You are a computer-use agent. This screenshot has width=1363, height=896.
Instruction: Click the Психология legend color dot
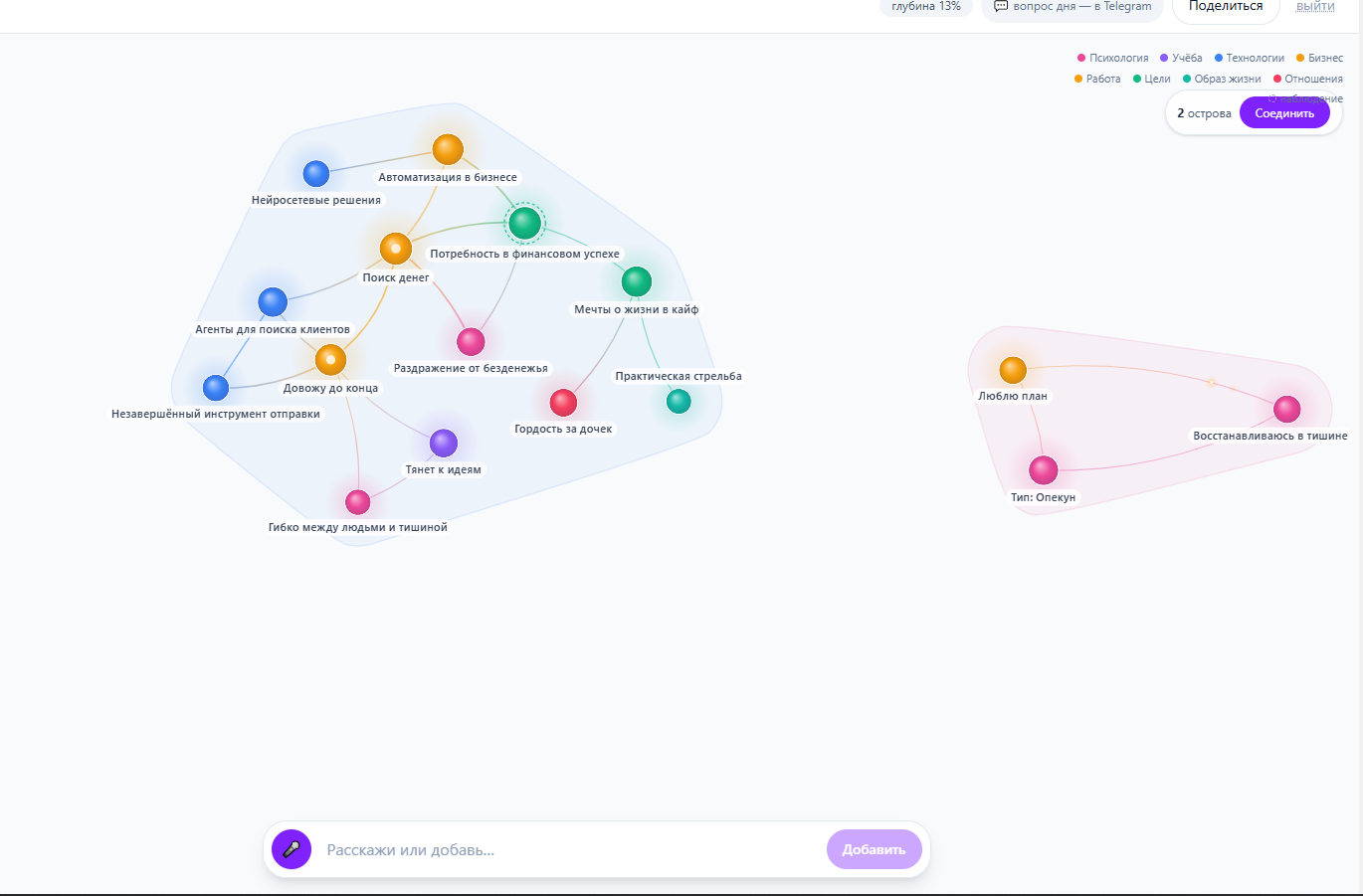coord(1081,58)
